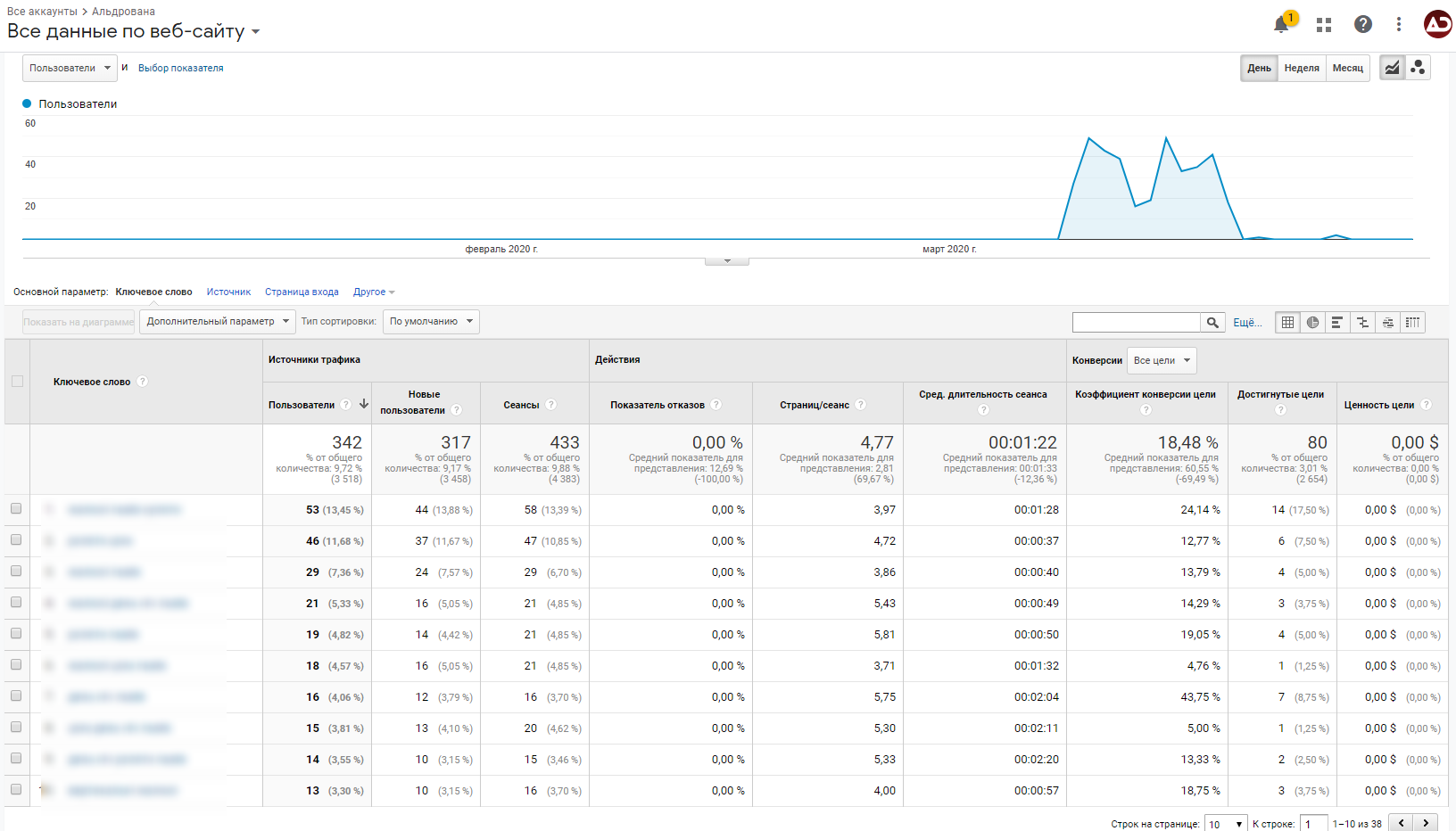Select the pivot table view icon
Image resolution: width=1456 pixels, height=831 pixels.
pyautogui.click(x=1412, y=323)
